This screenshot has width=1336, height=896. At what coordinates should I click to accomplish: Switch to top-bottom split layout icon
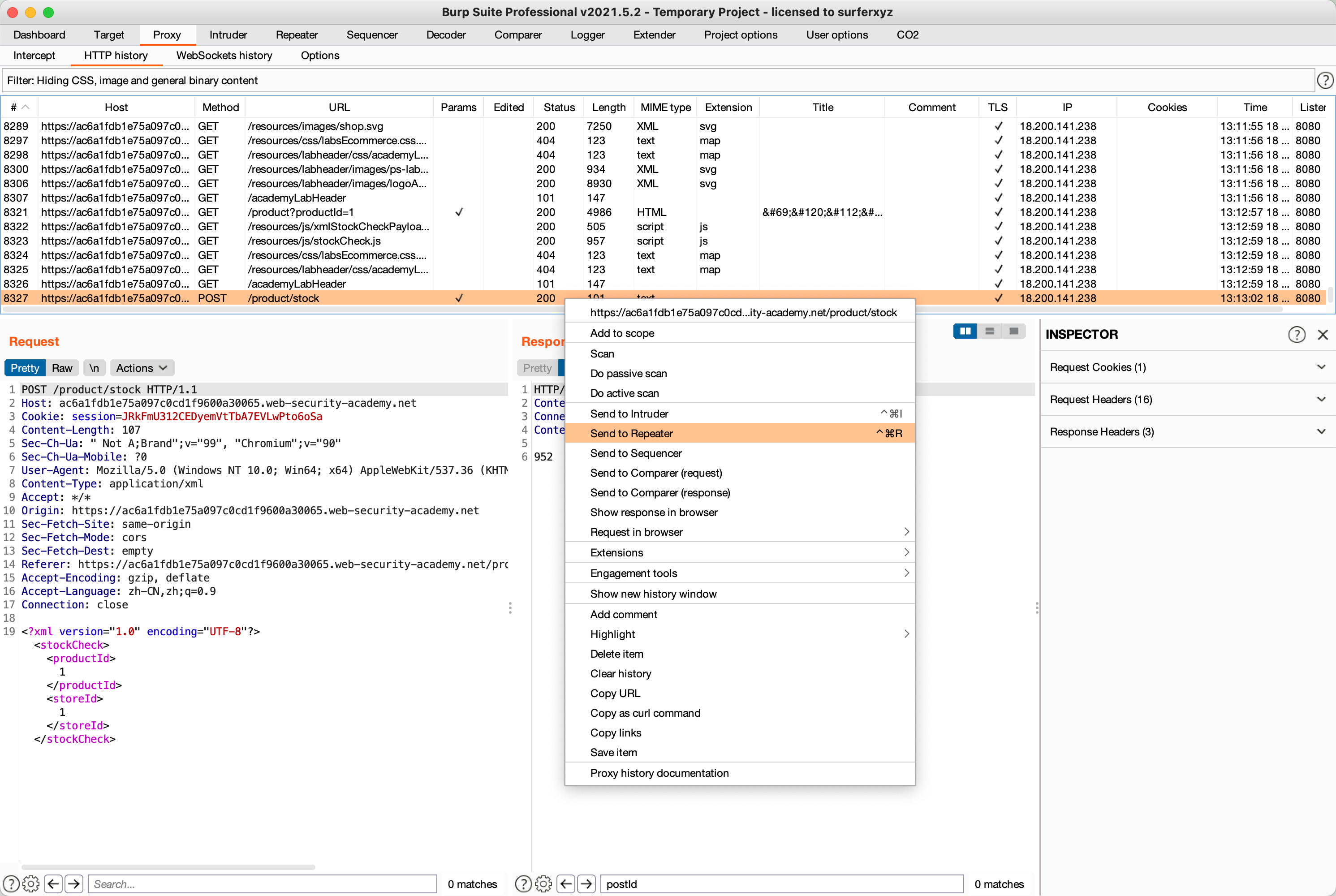990,331
